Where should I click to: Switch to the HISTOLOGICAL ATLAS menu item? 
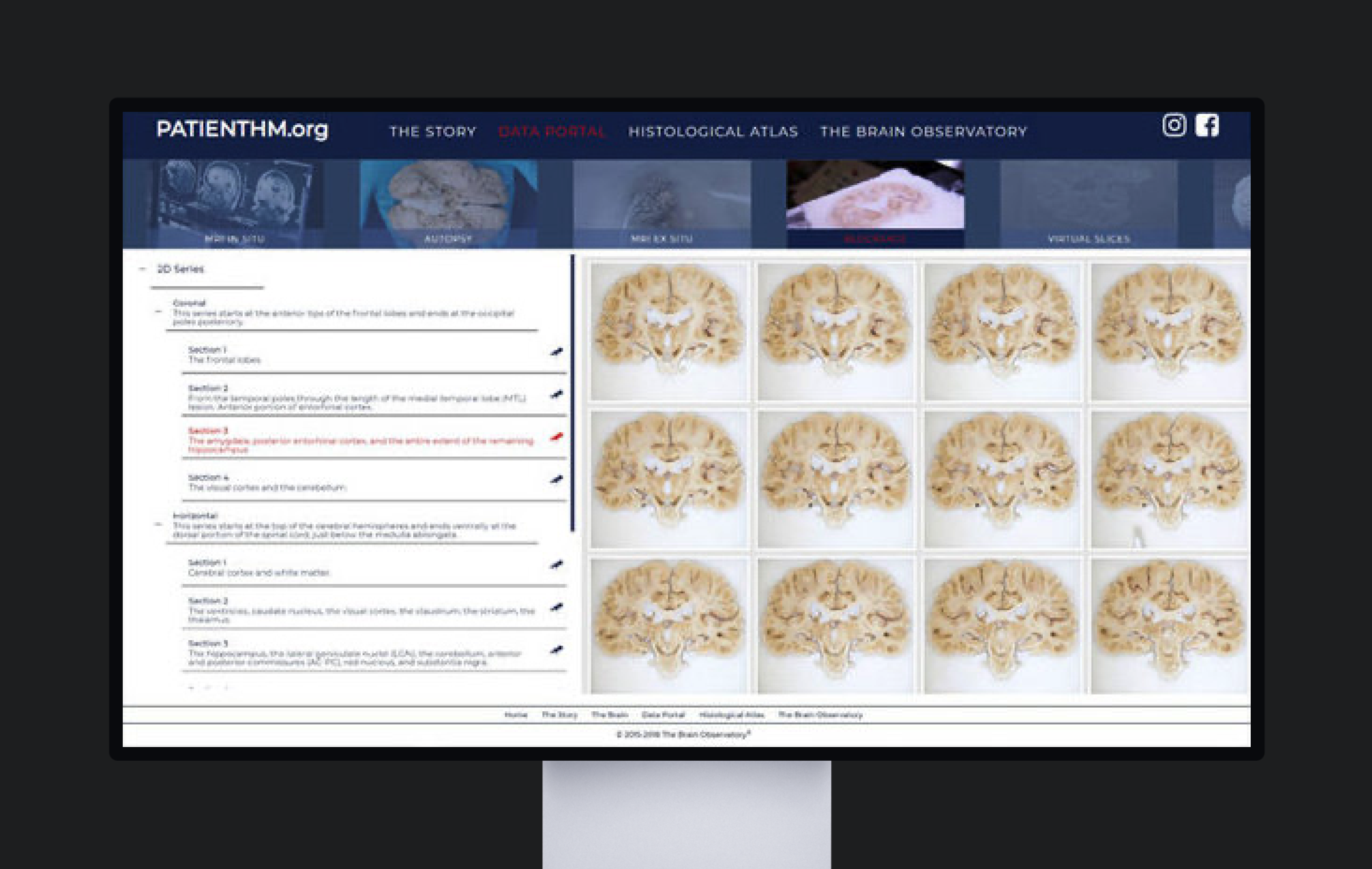pyautogui.click(x=713, y=132)
